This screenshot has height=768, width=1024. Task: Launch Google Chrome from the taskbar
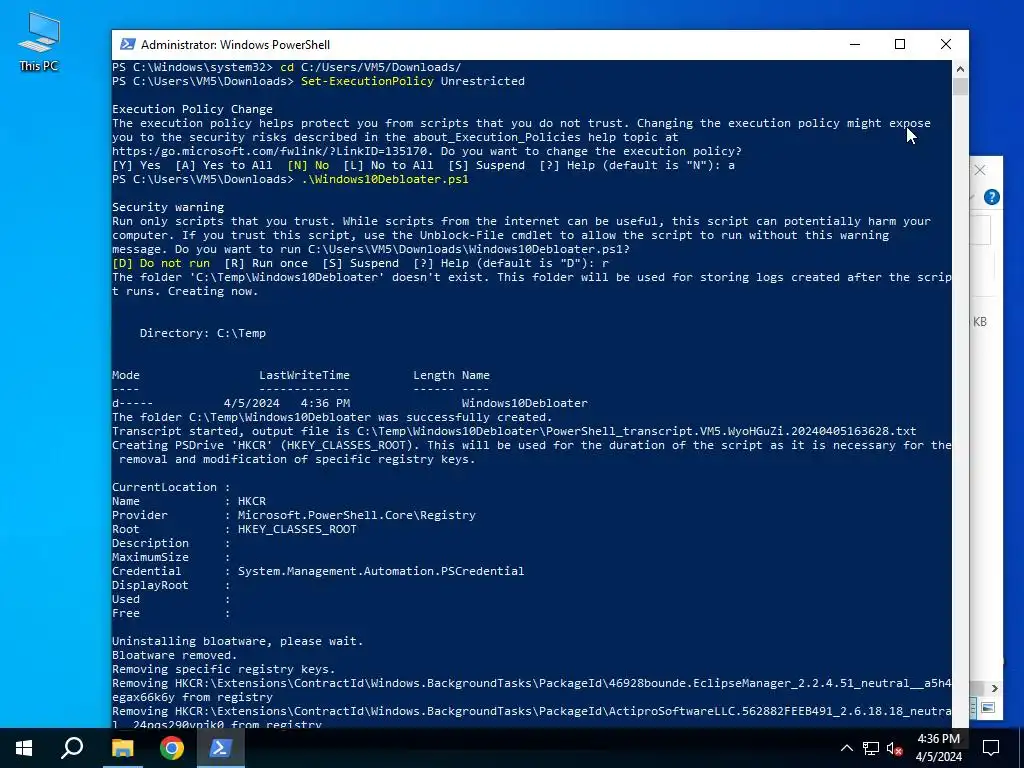(172, 748)
